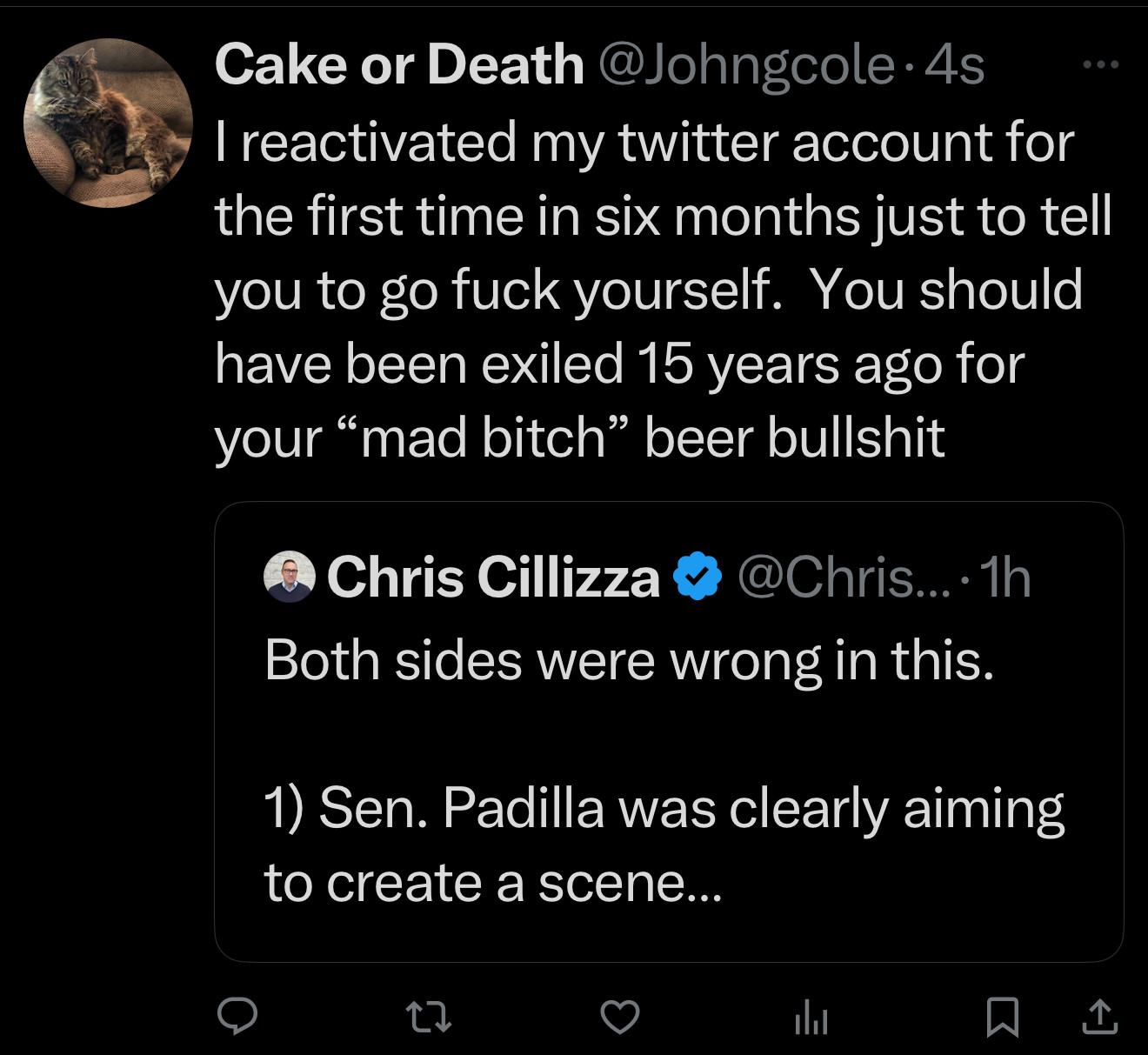Like the tweet with the heart icon
The image size is (1148, 1055).
pos(620,1017)
